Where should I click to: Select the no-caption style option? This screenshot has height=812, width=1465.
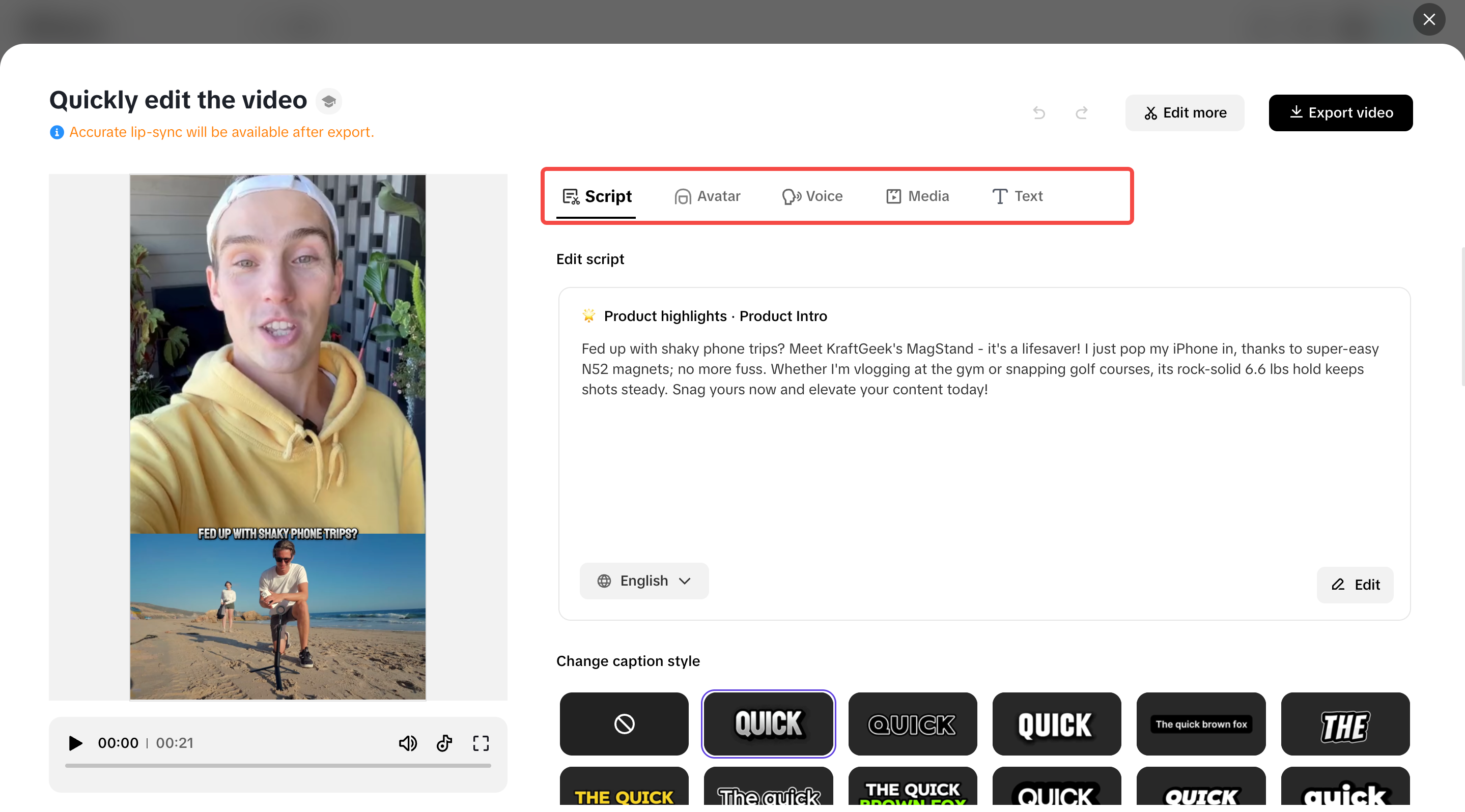point(623,723)
